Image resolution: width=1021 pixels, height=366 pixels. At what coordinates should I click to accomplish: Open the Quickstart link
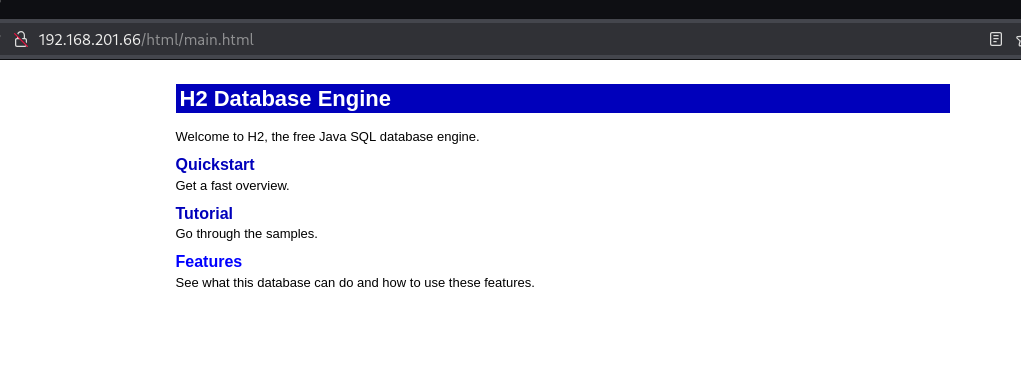point(215,164)
